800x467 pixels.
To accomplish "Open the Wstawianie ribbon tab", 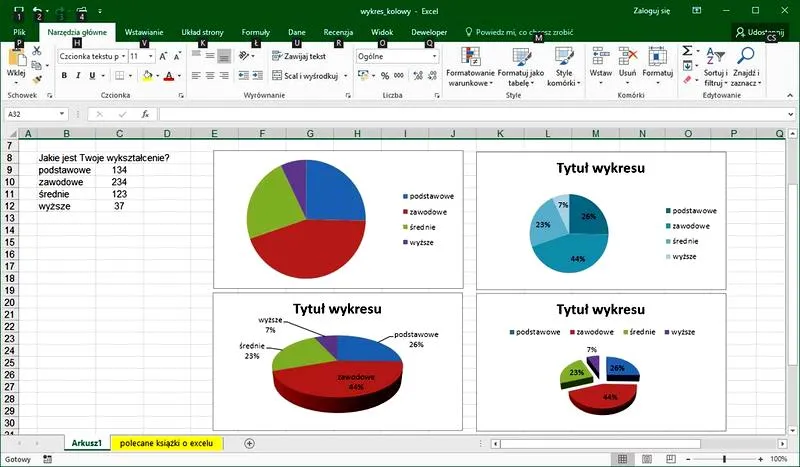I will coord(144,32).
